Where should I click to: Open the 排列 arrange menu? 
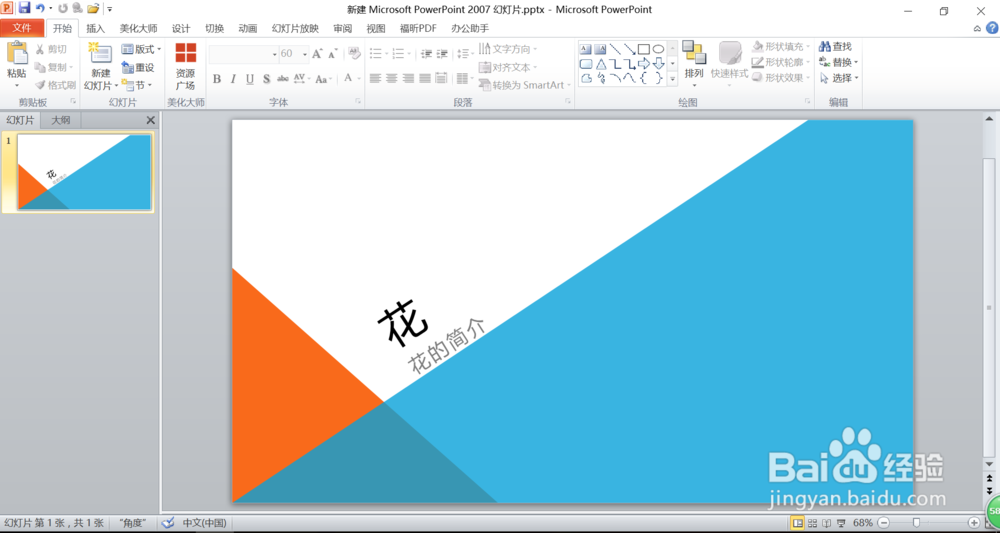pos(694,65)
